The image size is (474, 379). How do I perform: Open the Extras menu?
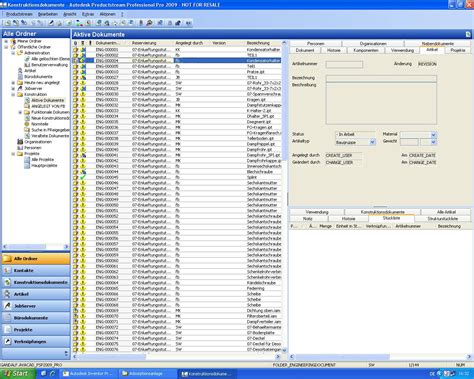tap(88, 14)
